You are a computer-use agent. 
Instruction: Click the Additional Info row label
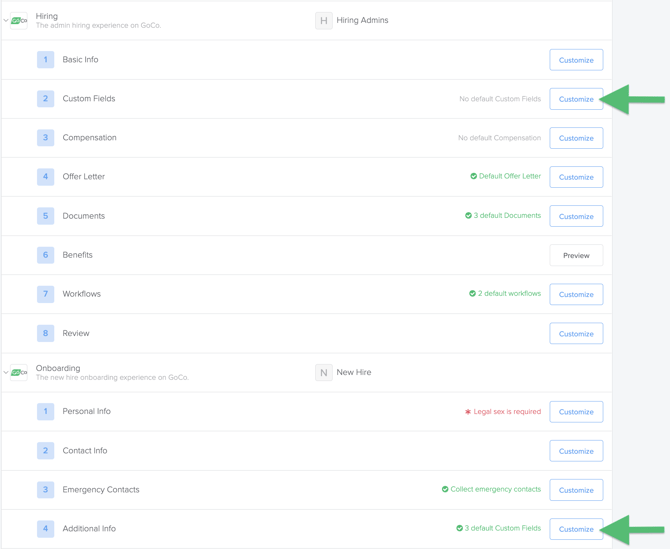pyautogui.click(x=89, y=528)
